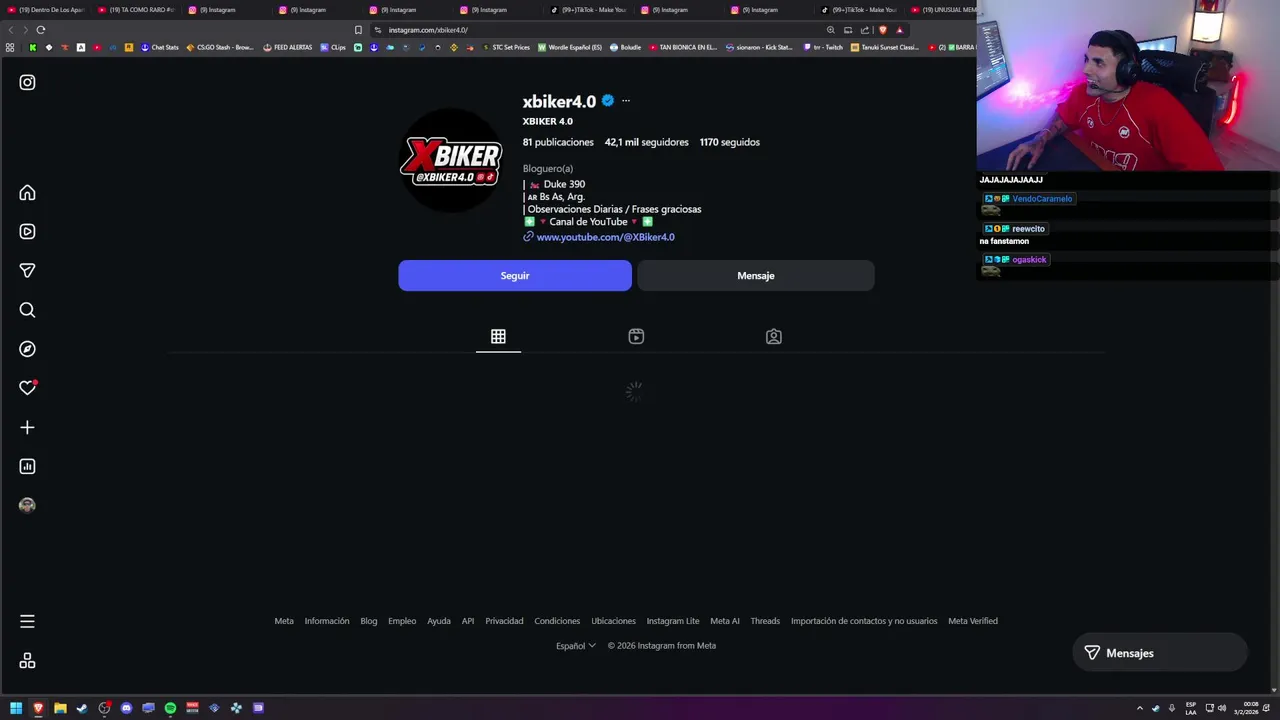
Task: Open the STC Set Prices bookmark
Action: (x=506, y=47)
